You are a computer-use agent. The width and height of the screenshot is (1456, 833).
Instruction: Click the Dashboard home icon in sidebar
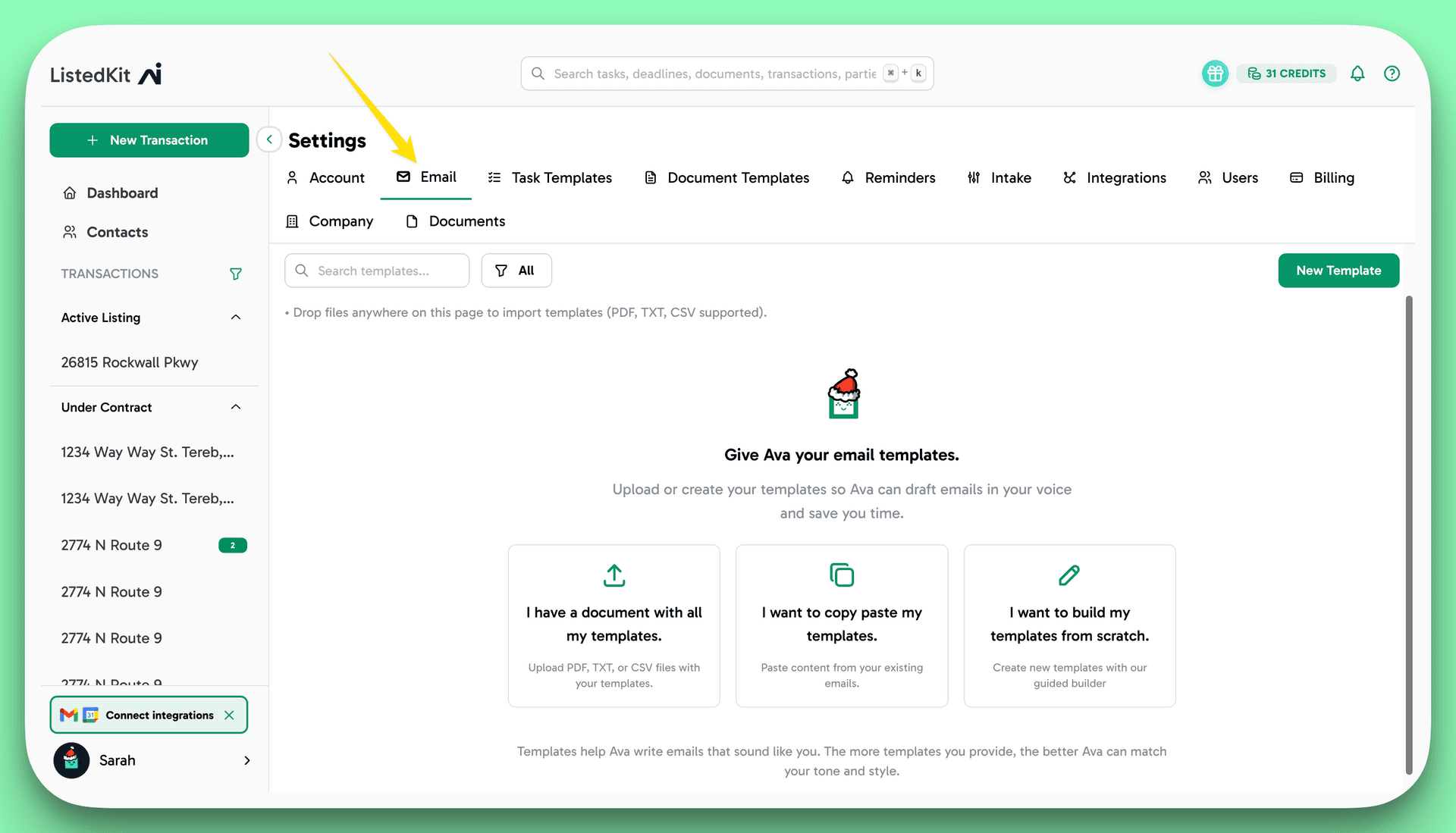click(x=71, y=193)
